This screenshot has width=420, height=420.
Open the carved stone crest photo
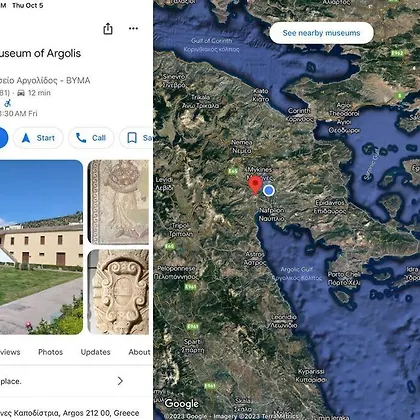point(118,292)
